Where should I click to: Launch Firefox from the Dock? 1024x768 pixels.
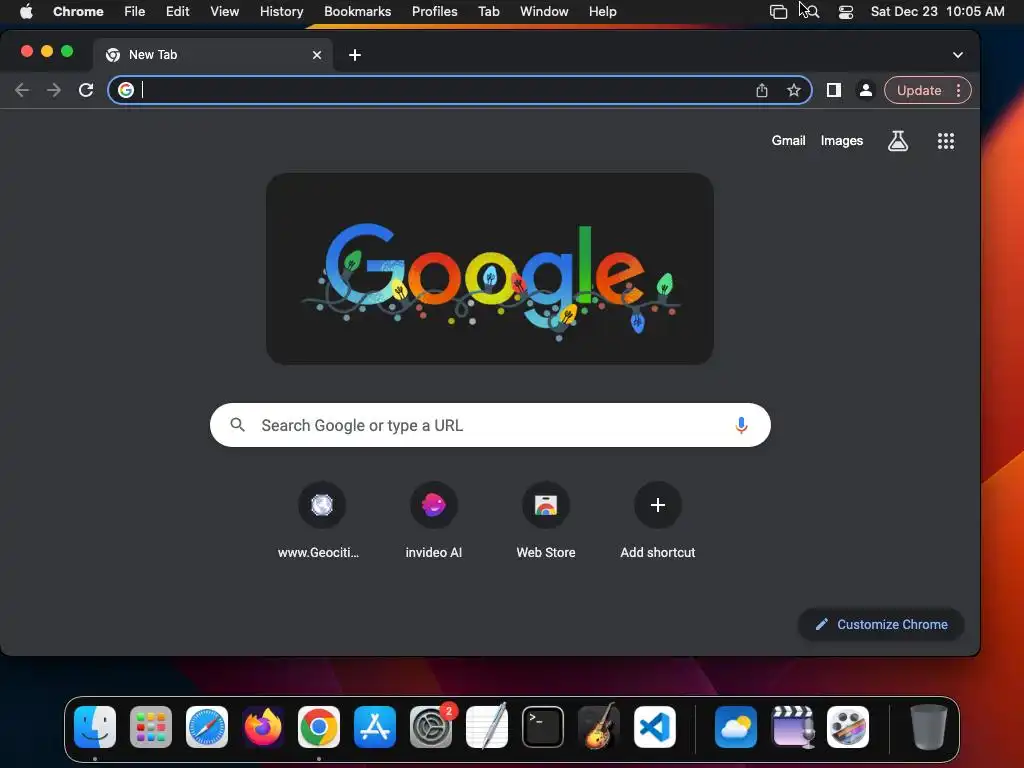pyautogui.click(x=263, y=727)
